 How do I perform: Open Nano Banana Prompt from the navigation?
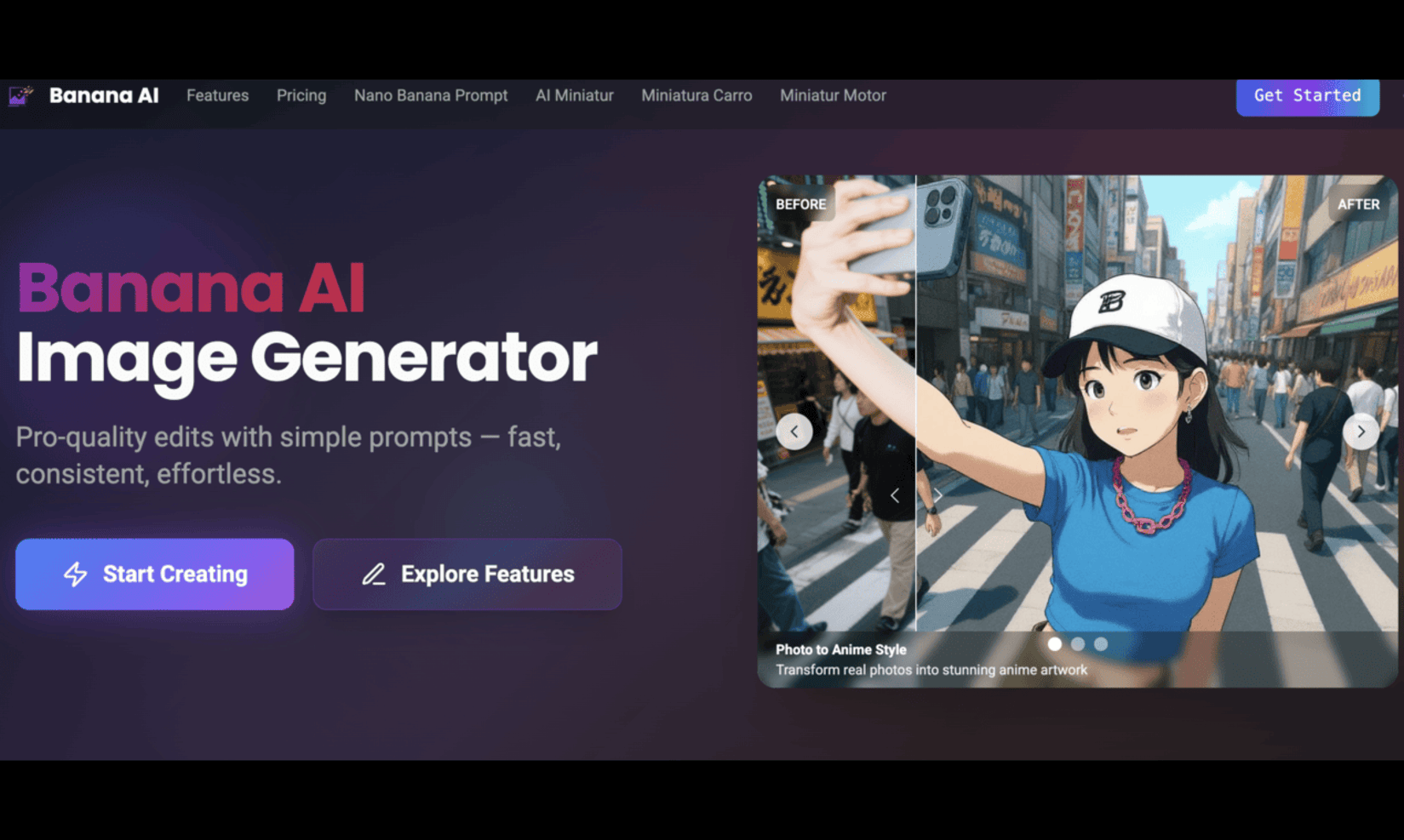431,95
